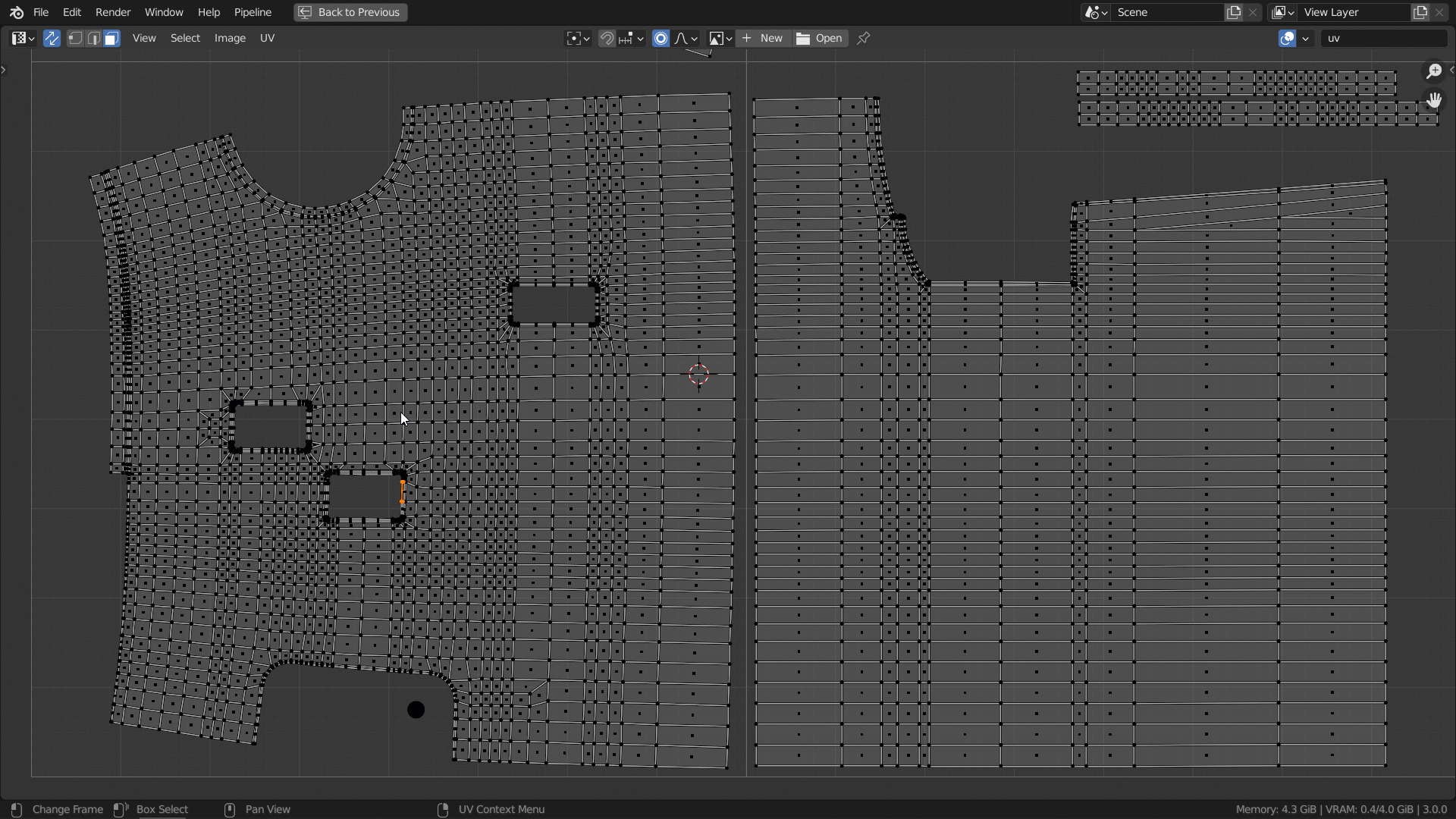Click the UV menu in the header

click(267, 38)
